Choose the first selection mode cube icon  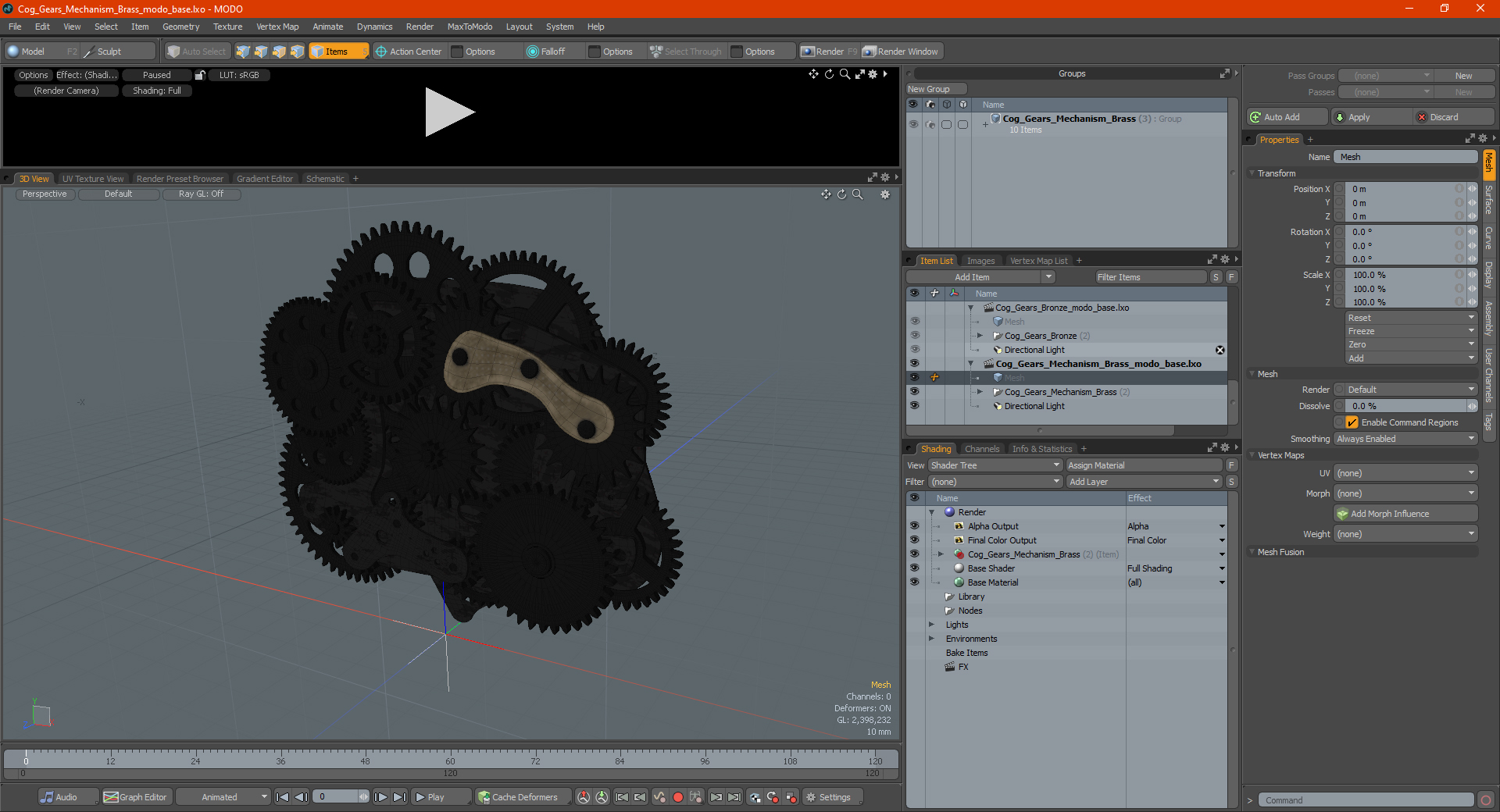click(243, 52)
